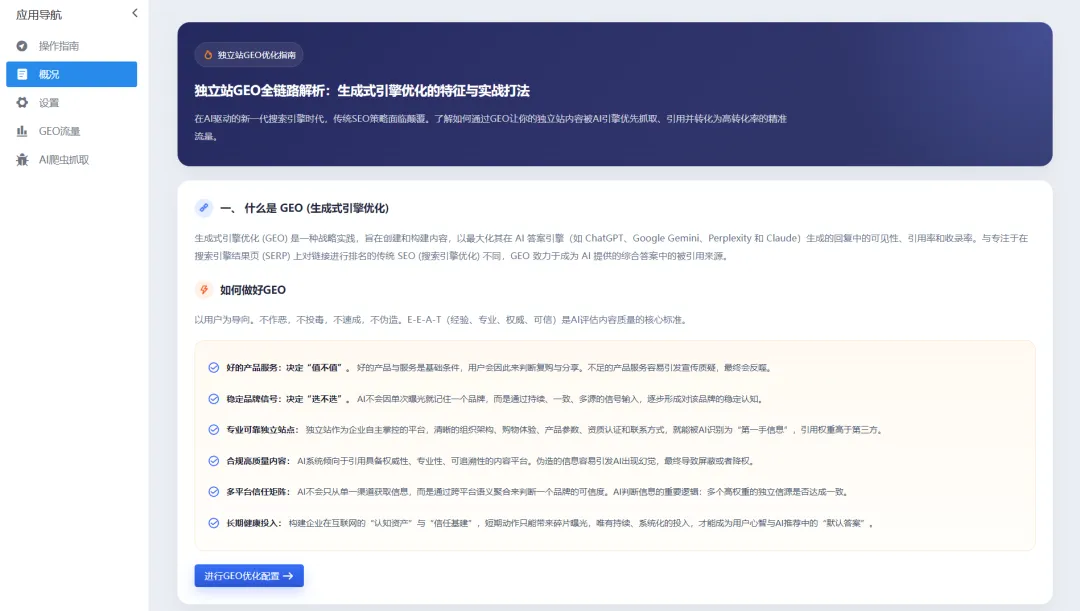Click the heading 一、什么是 GEO (生成式引擎优化)
The width and height of the screenshot is (1080, 611).
[304, 208]
